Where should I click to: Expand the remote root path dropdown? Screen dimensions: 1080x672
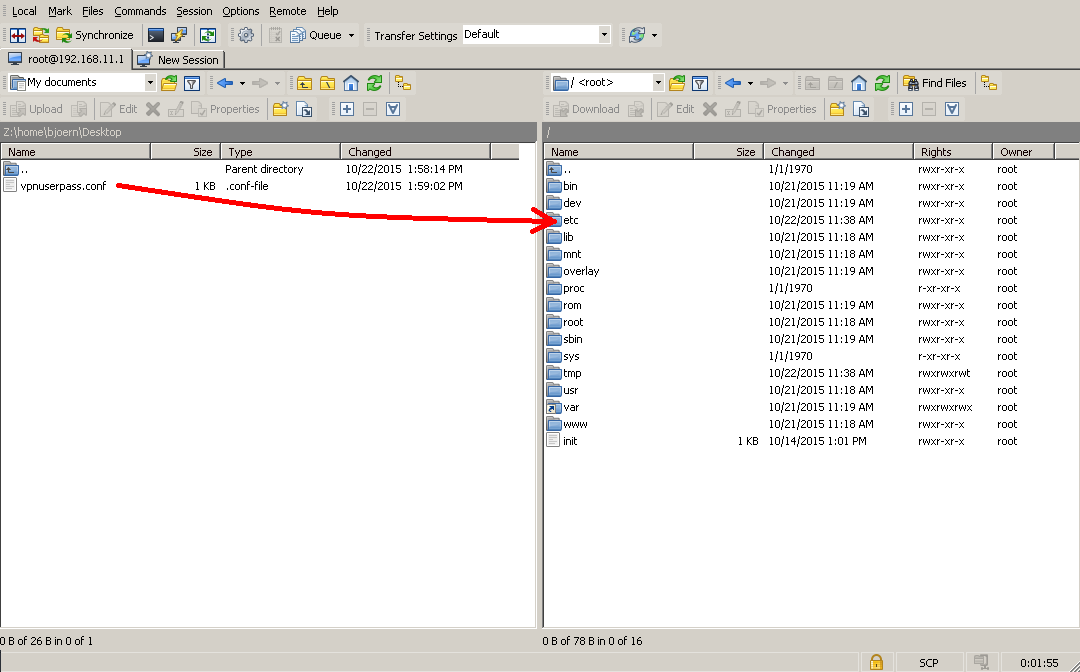pos(658,83)
